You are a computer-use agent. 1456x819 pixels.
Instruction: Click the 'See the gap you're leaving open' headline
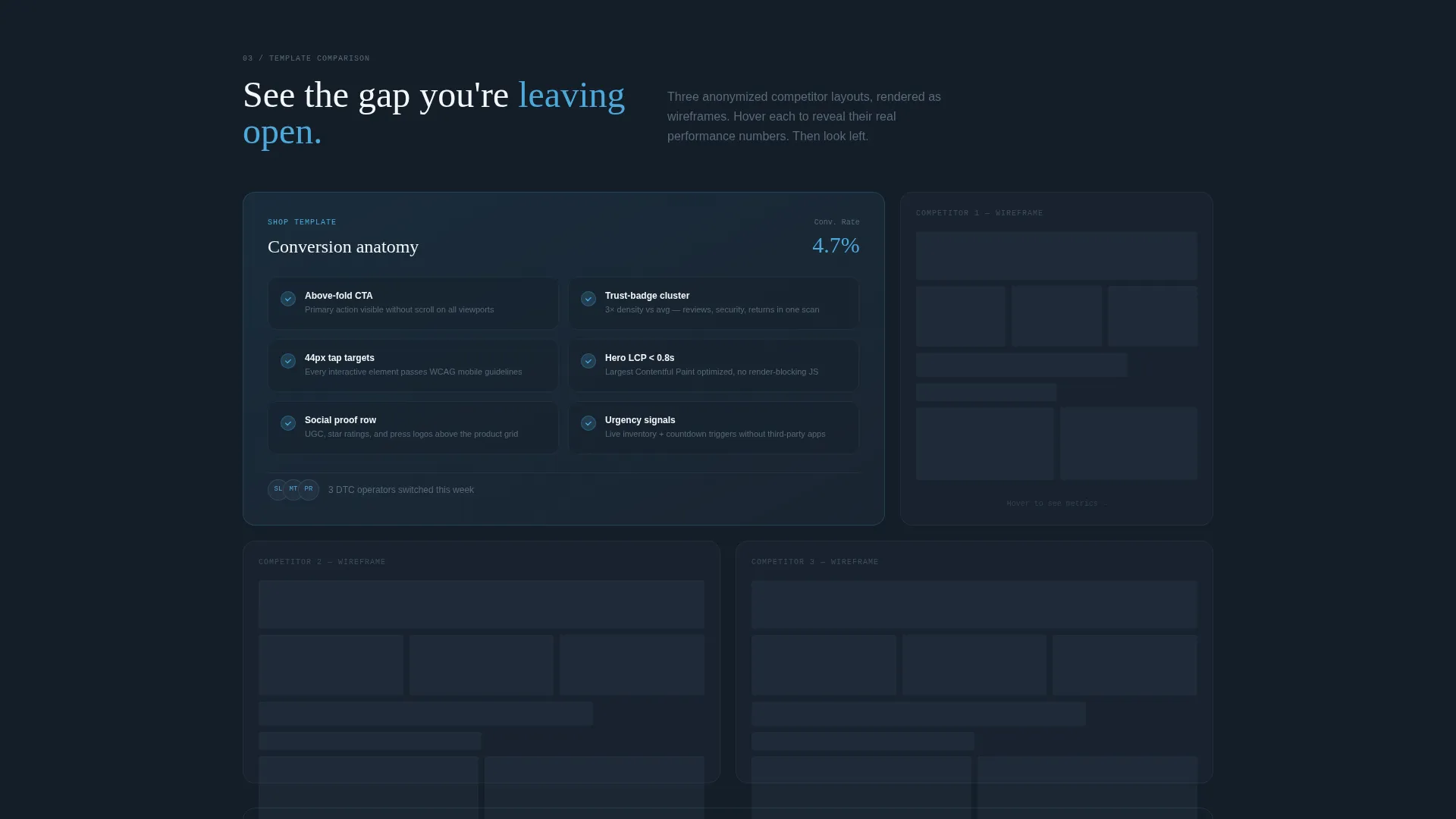pos(434,113)
